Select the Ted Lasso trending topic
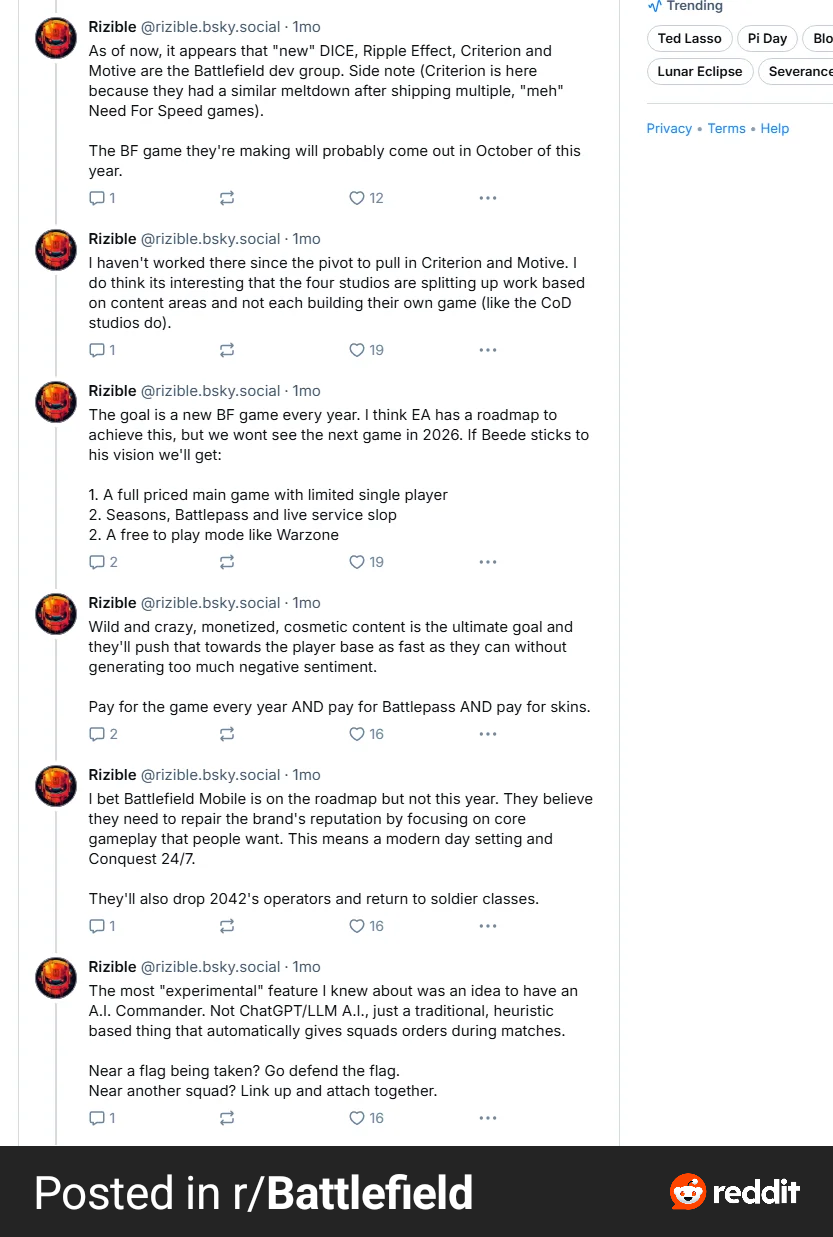Screen dimensions: 833x1237 pyautogui.click(x=689, y=39)
